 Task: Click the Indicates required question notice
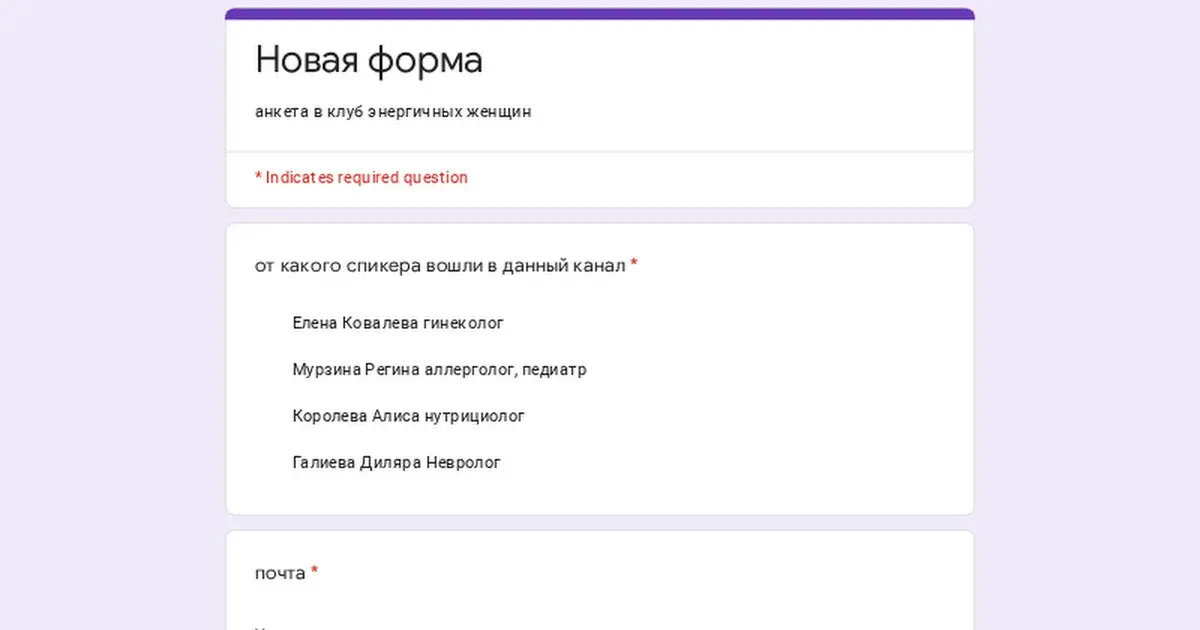point(361,177)
